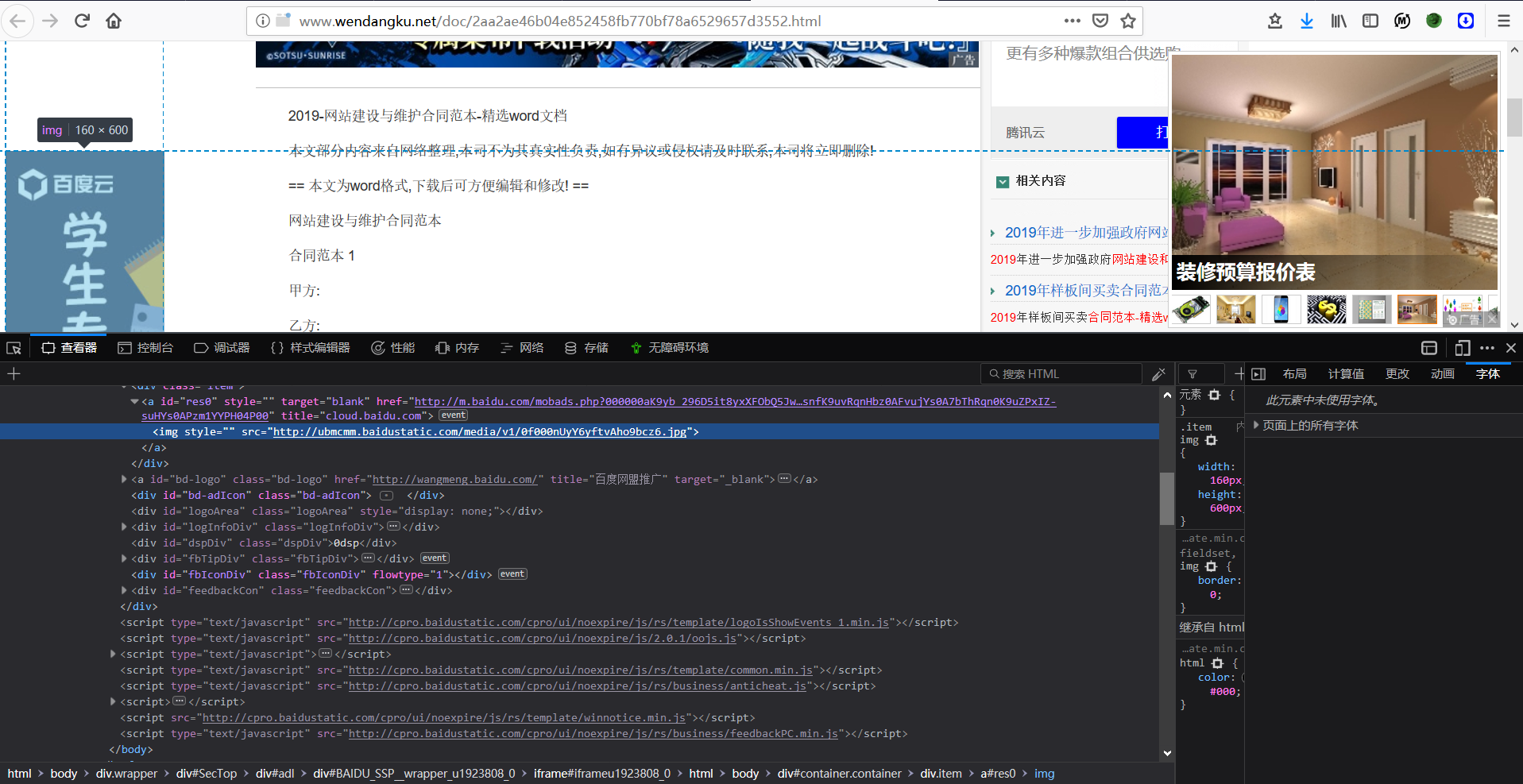Select the 字体 fonts sidebar tab
Image resolution: width=1523 pixels, height=784 pixels.
point(1488,373)
